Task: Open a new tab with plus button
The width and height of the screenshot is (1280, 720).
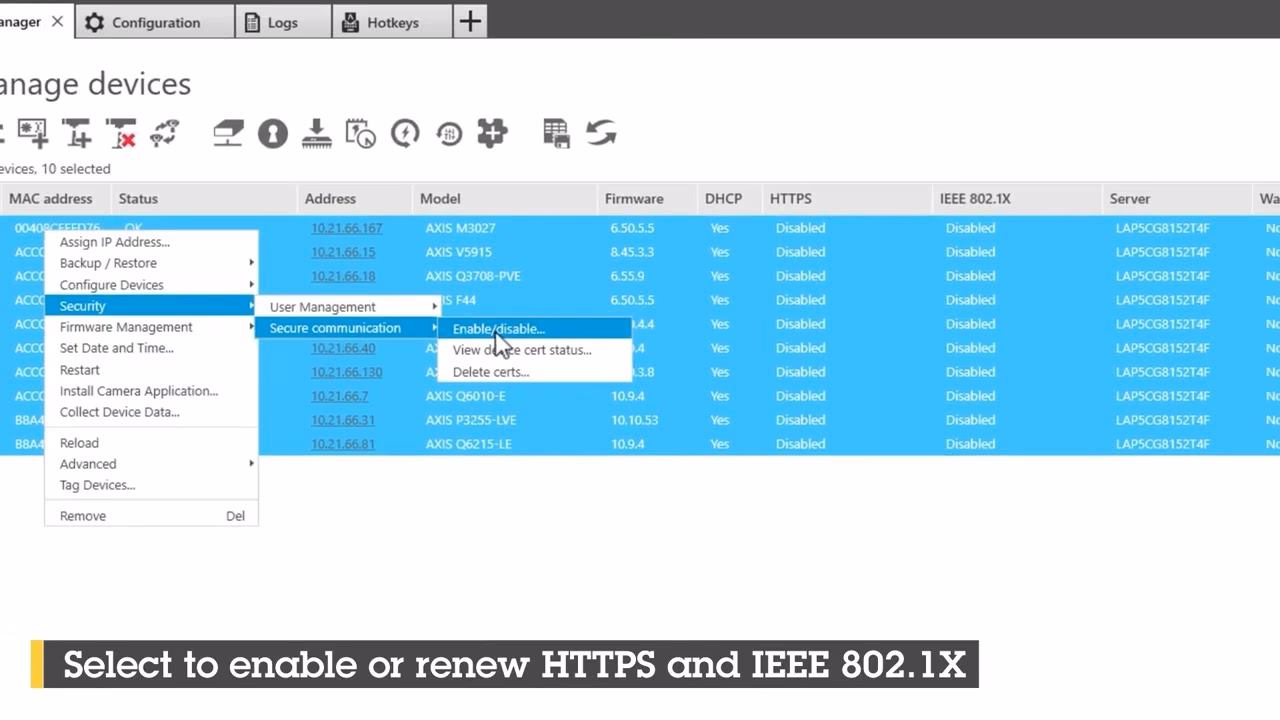Action: (470, 21)
